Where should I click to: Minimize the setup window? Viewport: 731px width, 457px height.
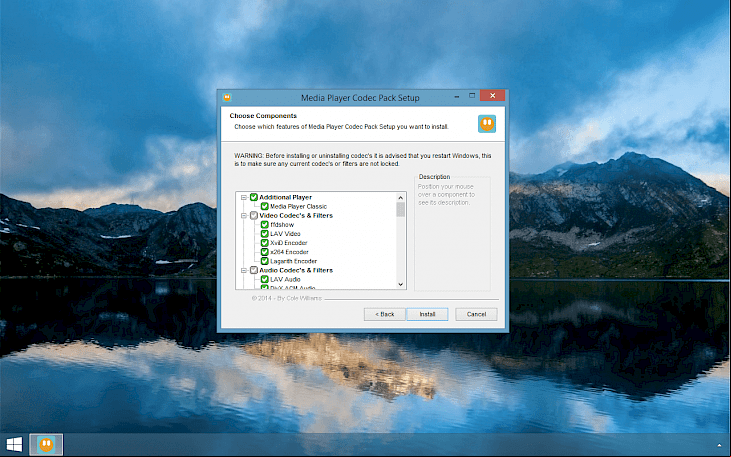(457, 96)
